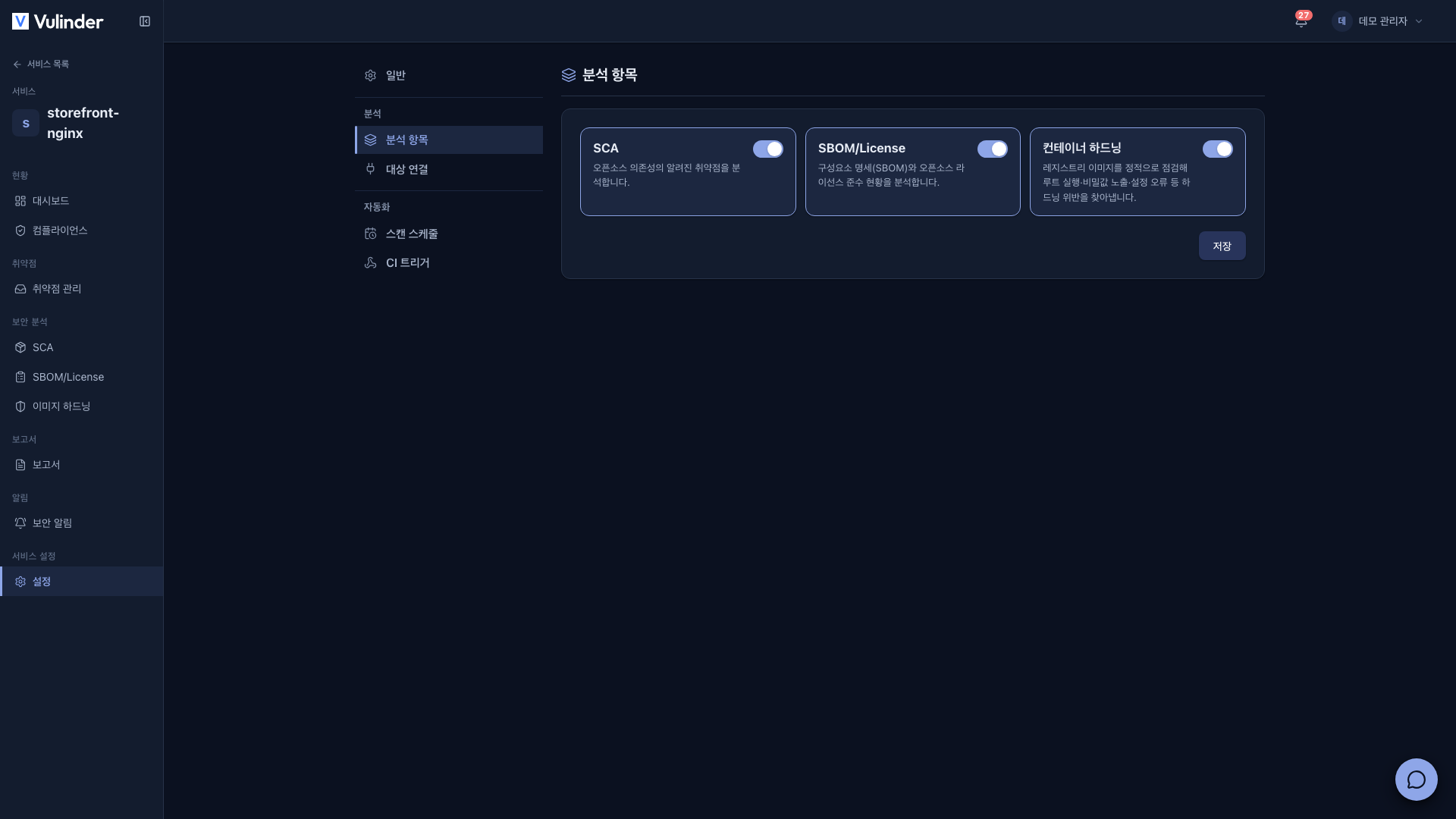This screenshot has height=819, width=1456.
Task: Click the dashboard grid icon
Action: point(20,201)
